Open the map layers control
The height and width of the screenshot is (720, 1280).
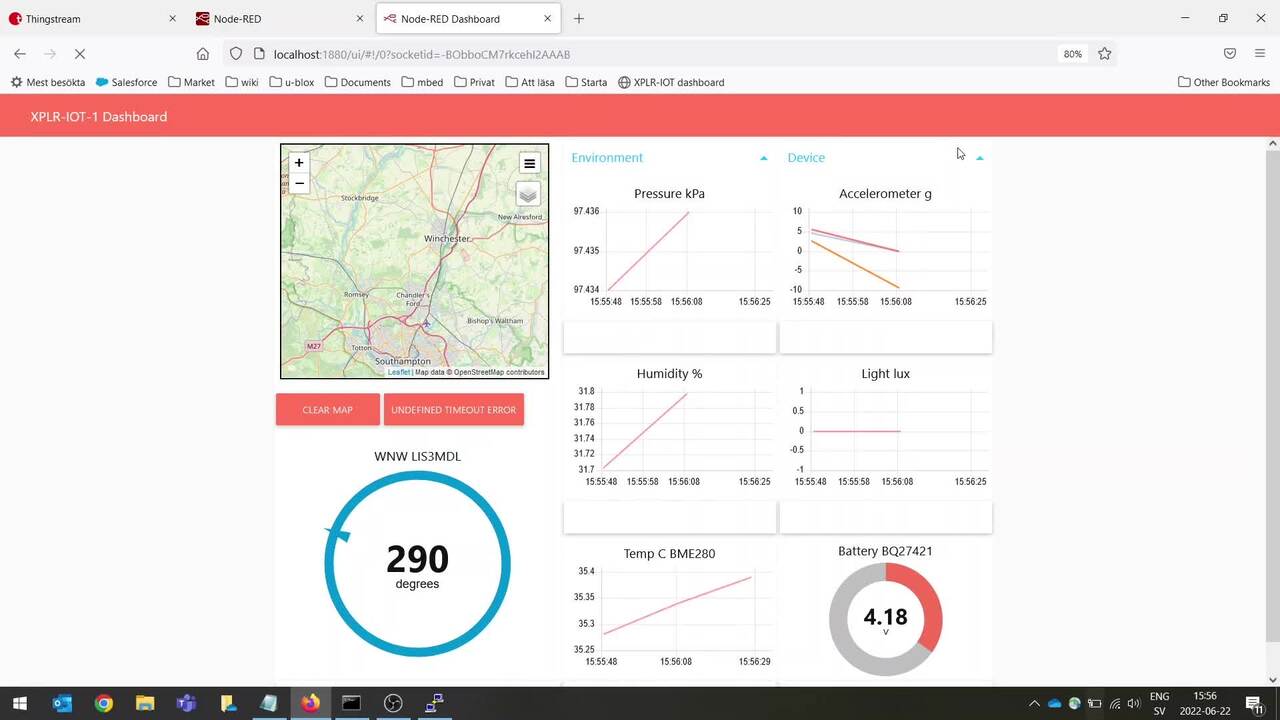coord(528,194)
